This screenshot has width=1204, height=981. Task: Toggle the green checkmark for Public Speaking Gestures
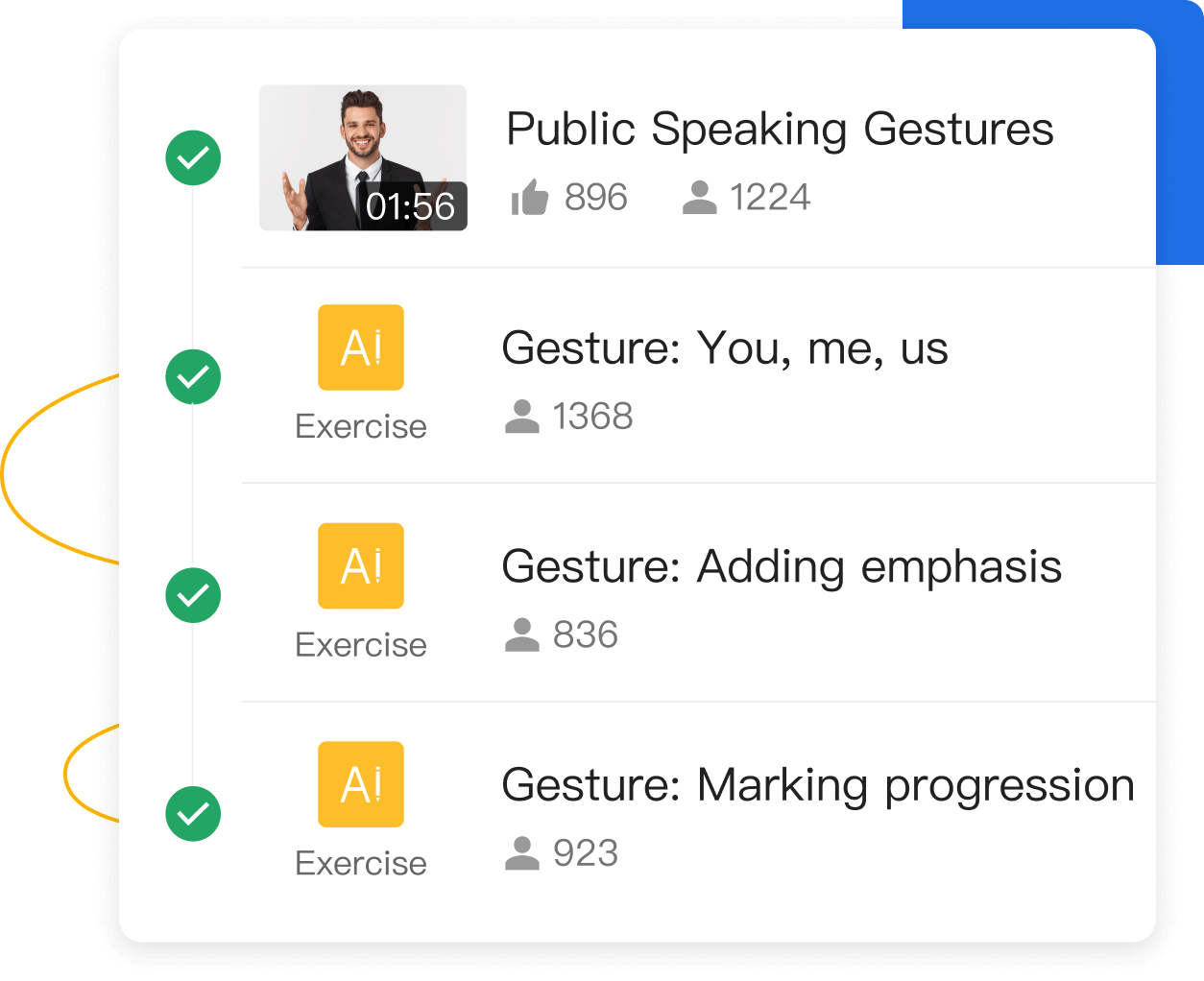(193, 157)
